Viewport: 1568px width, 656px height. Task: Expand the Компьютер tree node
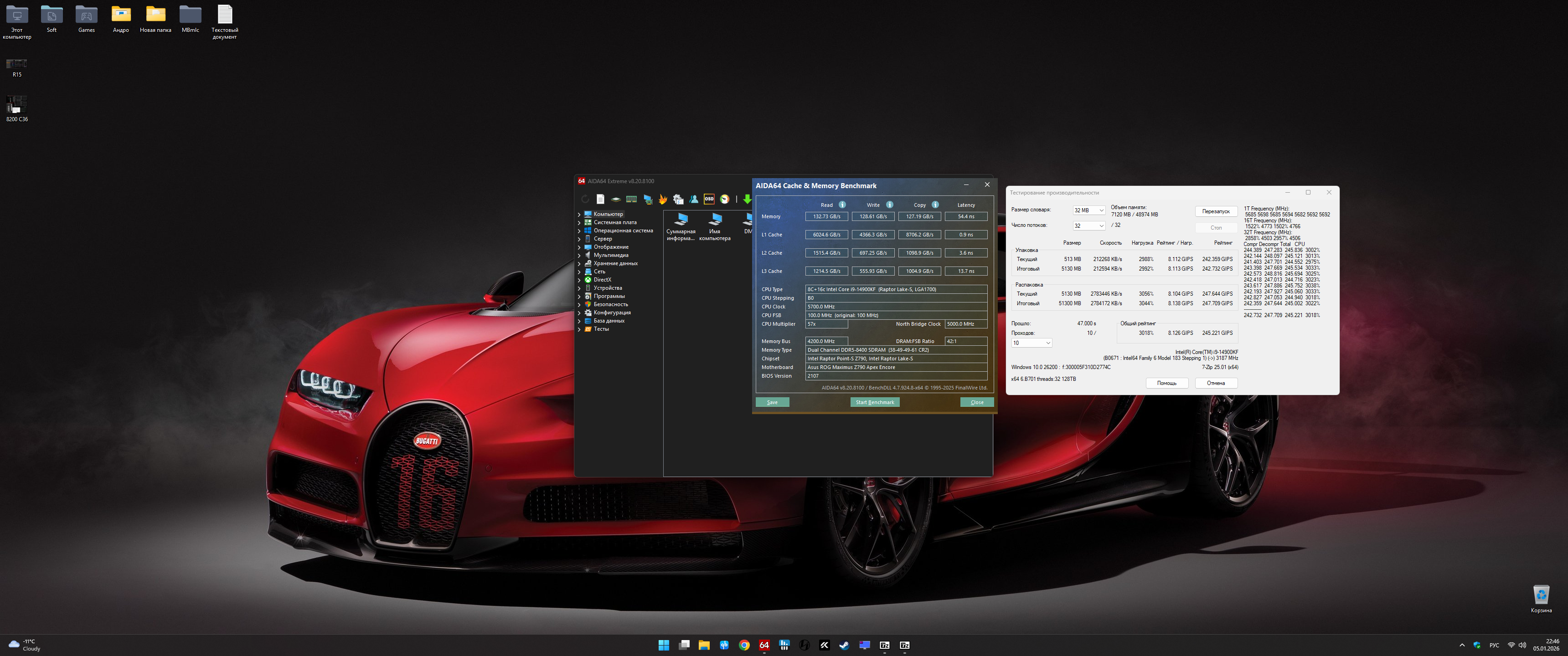[579, 214]
